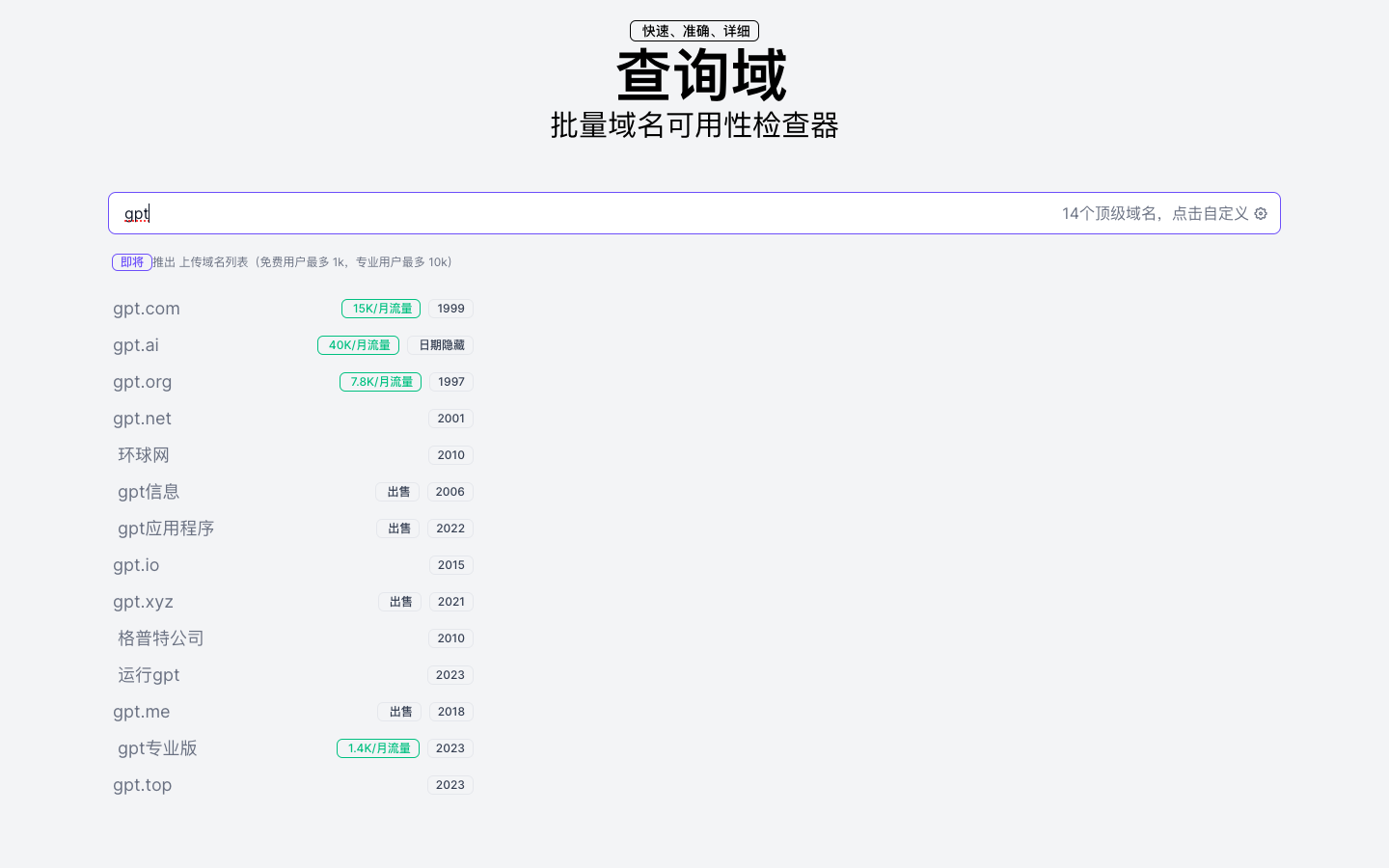This screenshot has height=868, width=1389.
Task: Click the 出售 badge on the gpt.me row
Action: (399, 712)
